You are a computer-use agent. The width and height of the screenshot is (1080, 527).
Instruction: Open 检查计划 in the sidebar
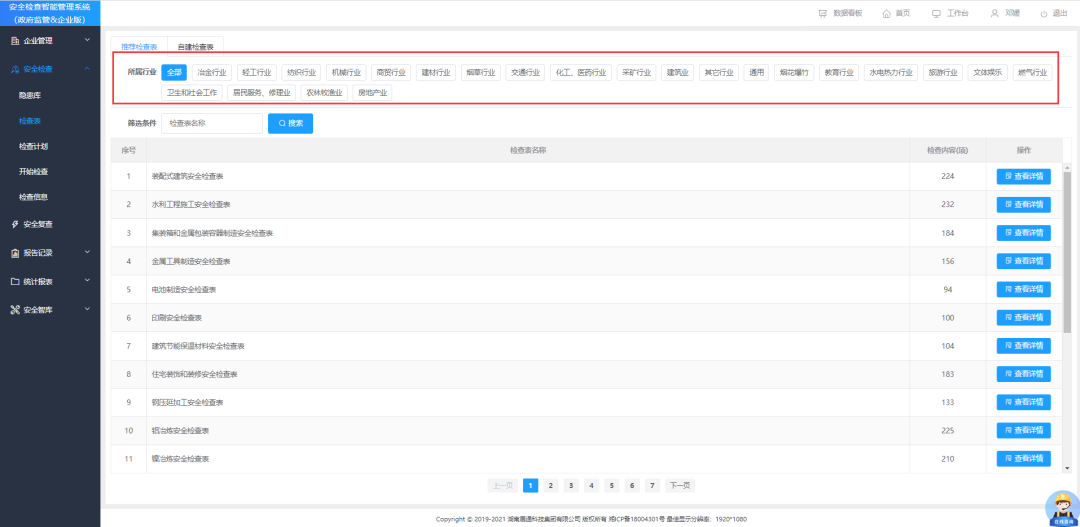click(33, 146)
